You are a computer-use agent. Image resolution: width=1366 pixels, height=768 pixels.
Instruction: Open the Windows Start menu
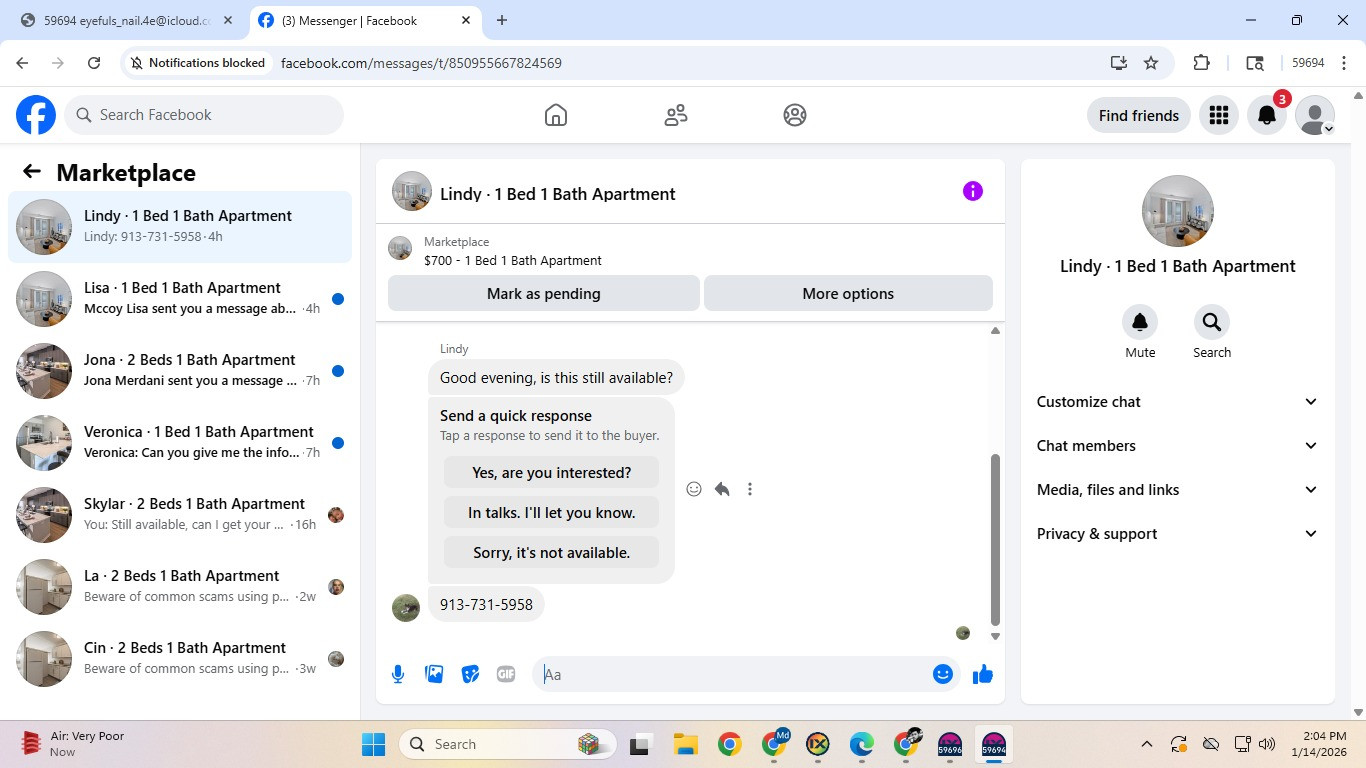click(x=373, y=744)
